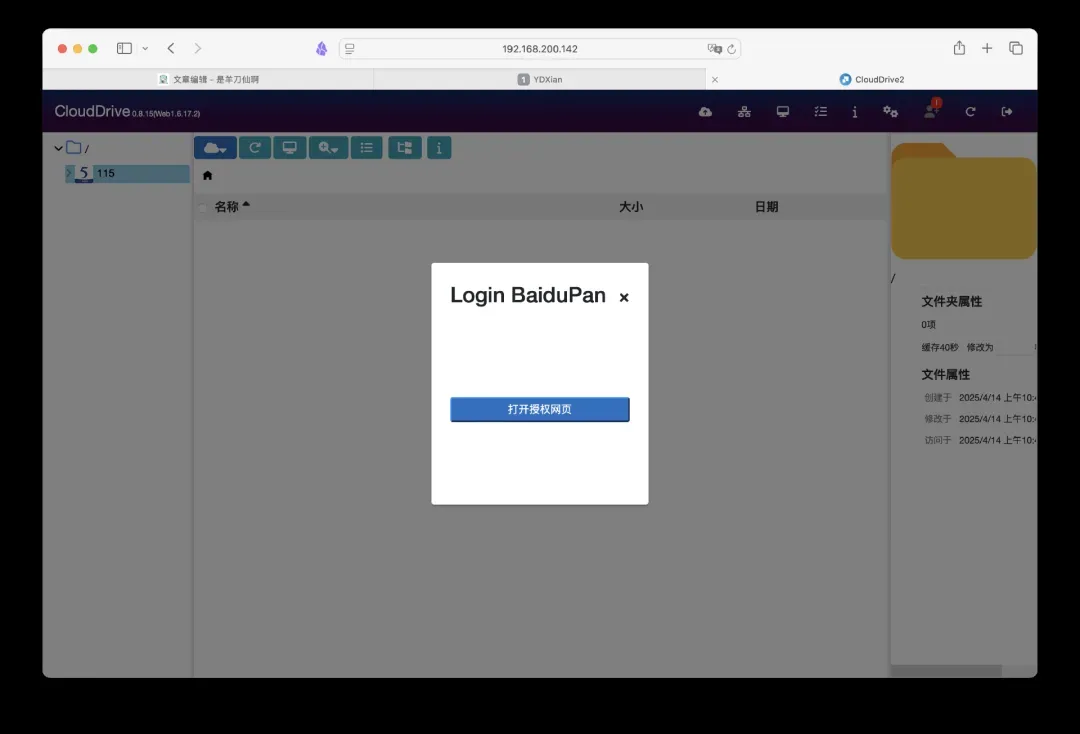Screen dimensions: 1080x734
Task: Click the reader page icon in address bar
Action: click(x=350, y=49)
